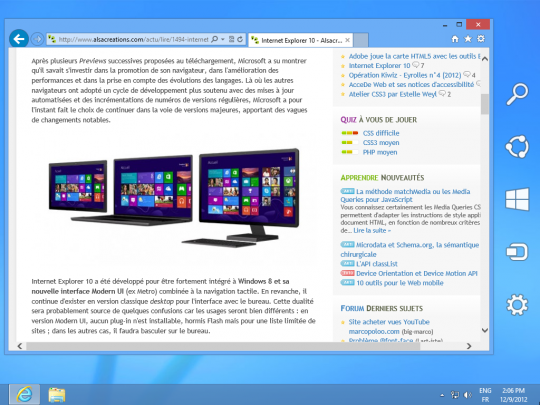Open the address bar autocomplete dropdown arrow

223,39
